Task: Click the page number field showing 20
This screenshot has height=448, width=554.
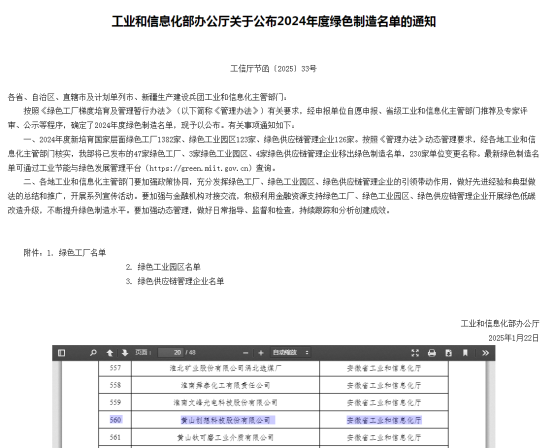Action: (x=171, y=353)
